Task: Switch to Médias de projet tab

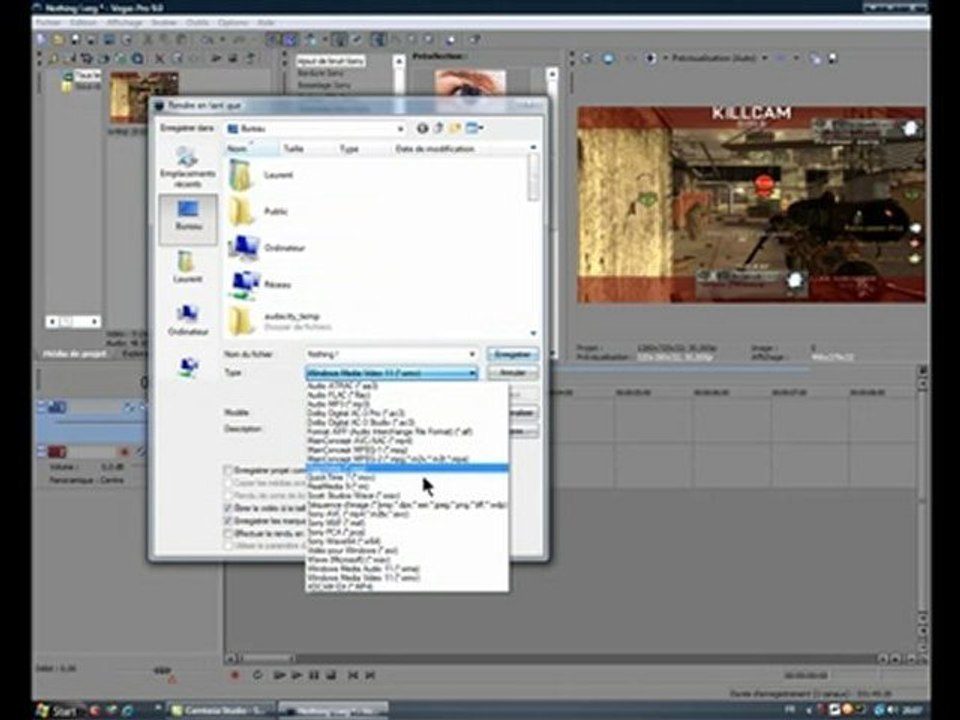Action: [x=75, y=353]
